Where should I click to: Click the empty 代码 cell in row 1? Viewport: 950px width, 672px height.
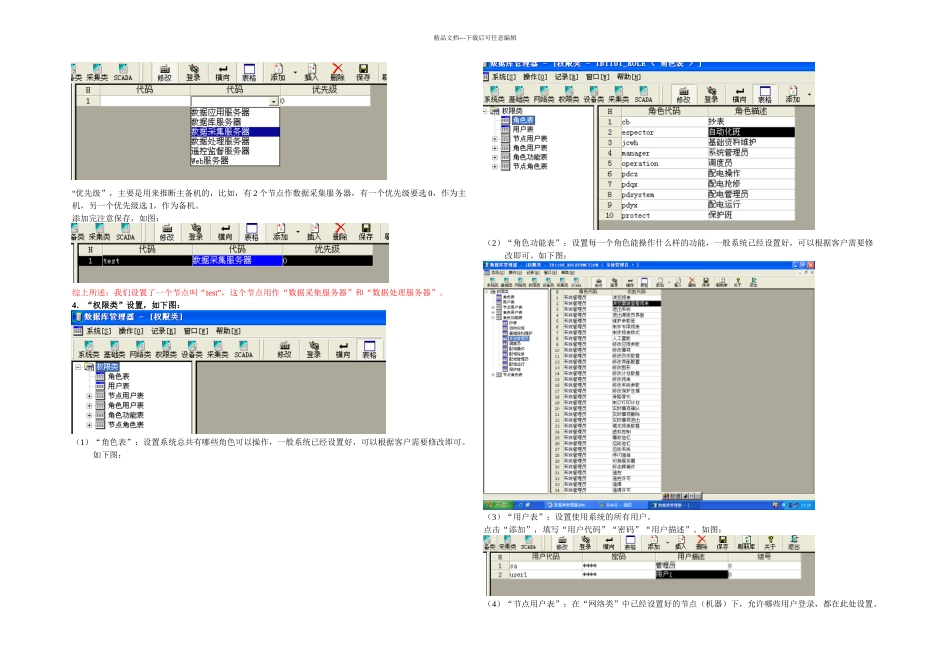click(x=145, y=101)
